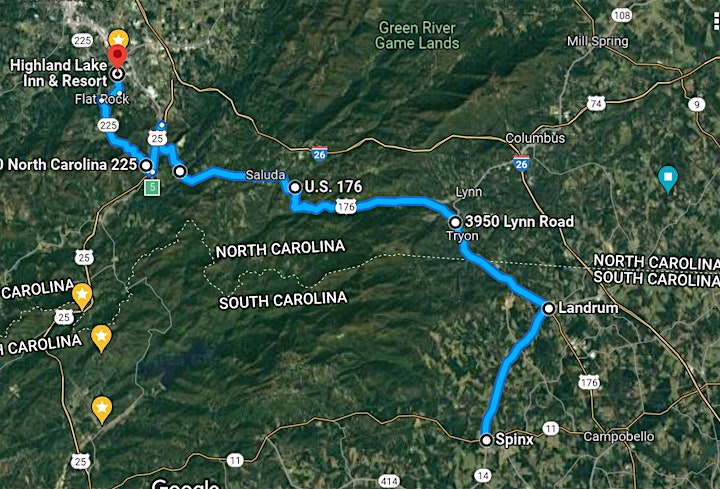720x489 pixels.
Task: Click the US 176 shield on blue route
Action: coord(346,207)
